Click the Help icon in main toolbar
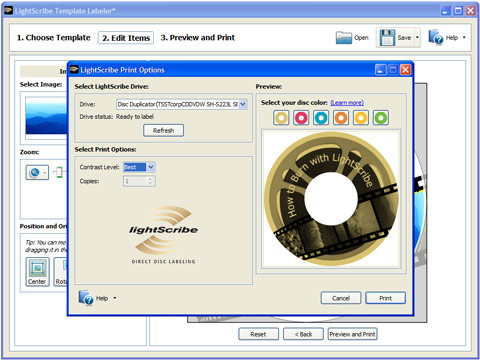The width and height of the screenshot is (480, 360). point(435,37)
